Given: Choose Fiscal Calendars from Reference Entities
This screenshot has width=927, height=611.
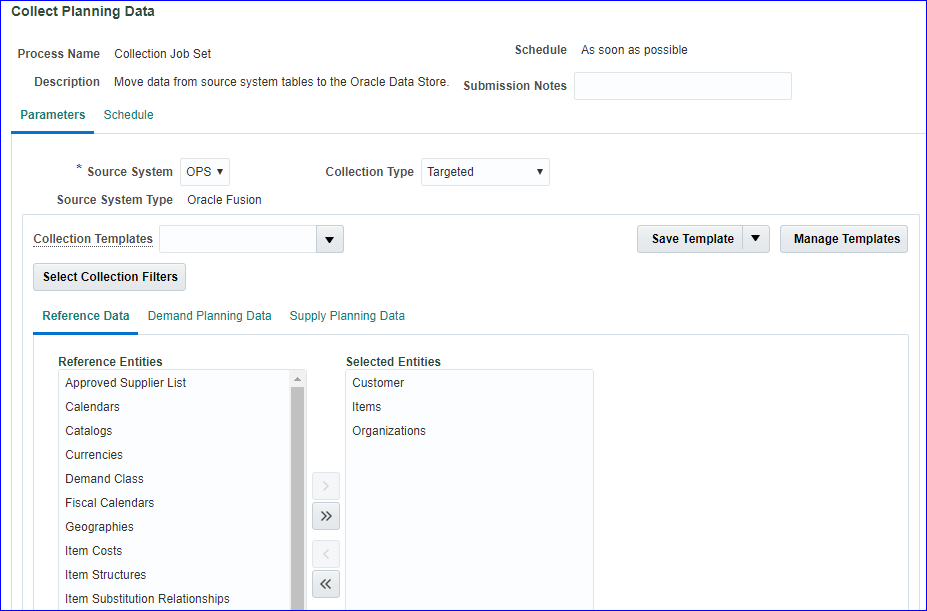Looking at the screenshot, I should point(110,503).
